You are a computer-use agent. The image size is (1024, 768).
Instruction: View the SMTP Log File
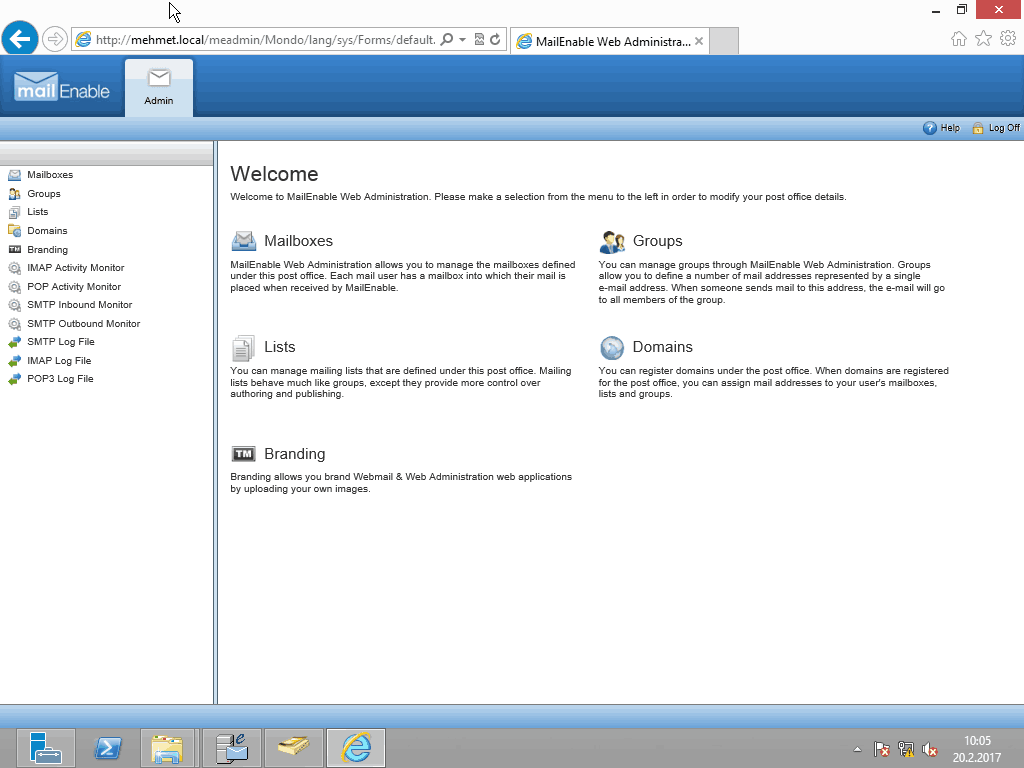pos(61,342)
